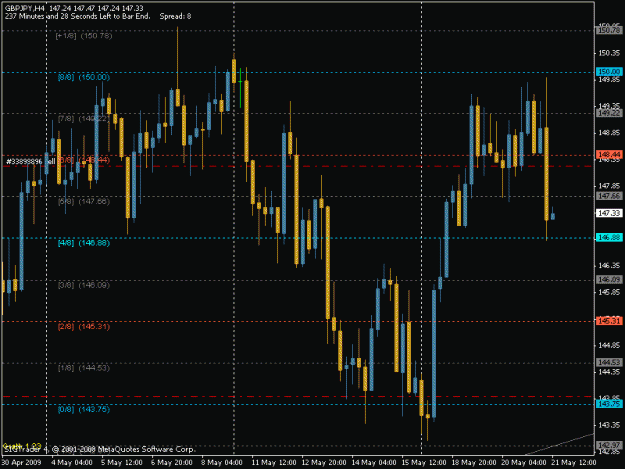Click the 148.44 red price axis tag
The width and height of the screenshot is (625, 469).
pyautogui.click(x=609, y=154)
